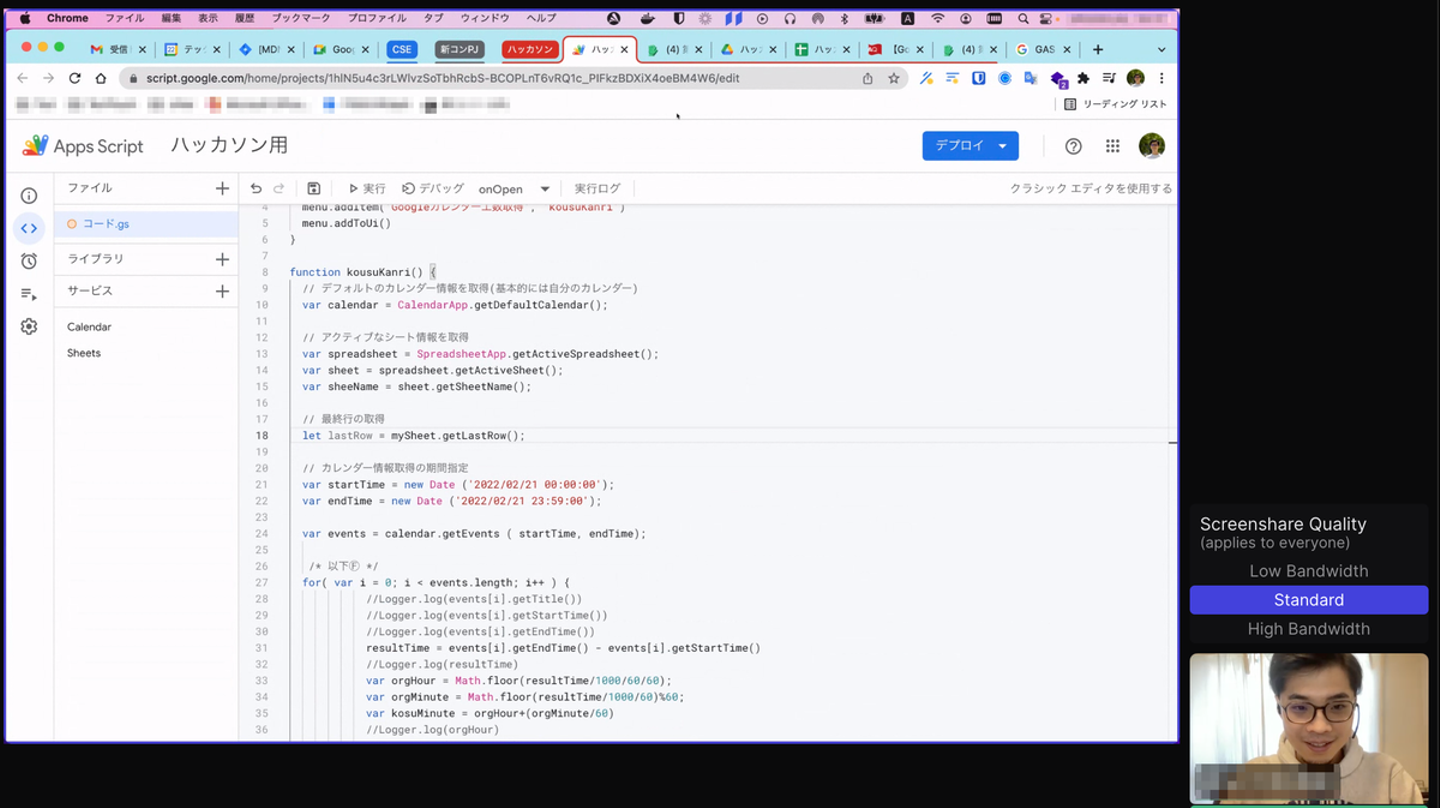Viewport: 1440px width, 808px height.
Task: Select Low Bandwidth screenshare quality
Action: (x=1308, y=571)
